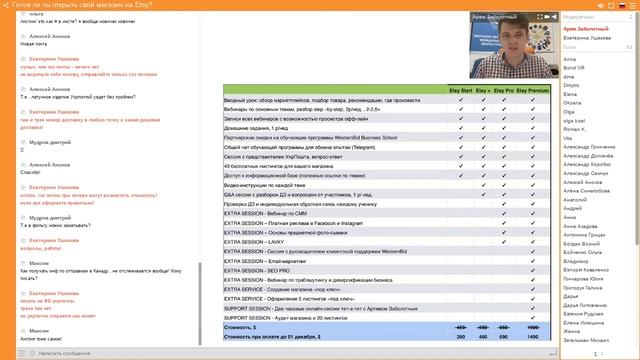Screen dimensions: 640x360
Task: Click the megaphone icon on the presenter video
Action: pyautogui.click(x=554, y=17)
